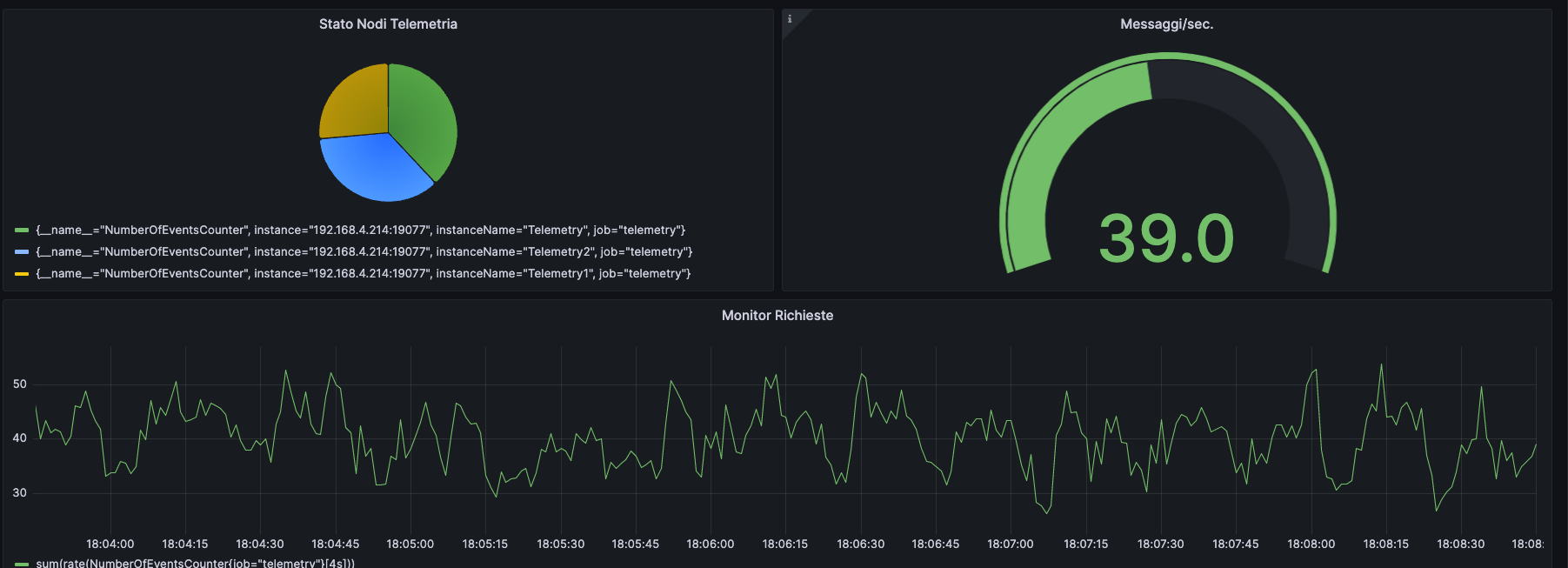Click the 18:04:00 time axis label
This screenshot has width=1568, height=568.
click(x=110, y=545)
